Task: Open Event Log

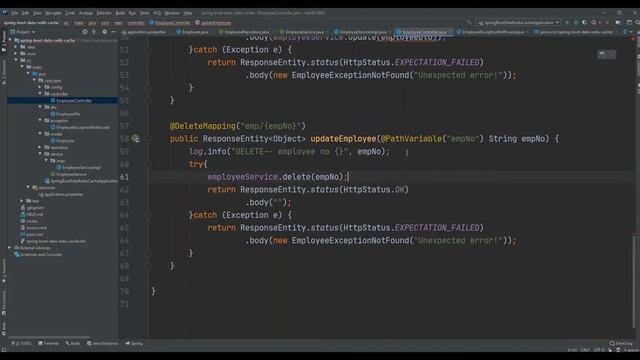Action: [x=621, y=344]
